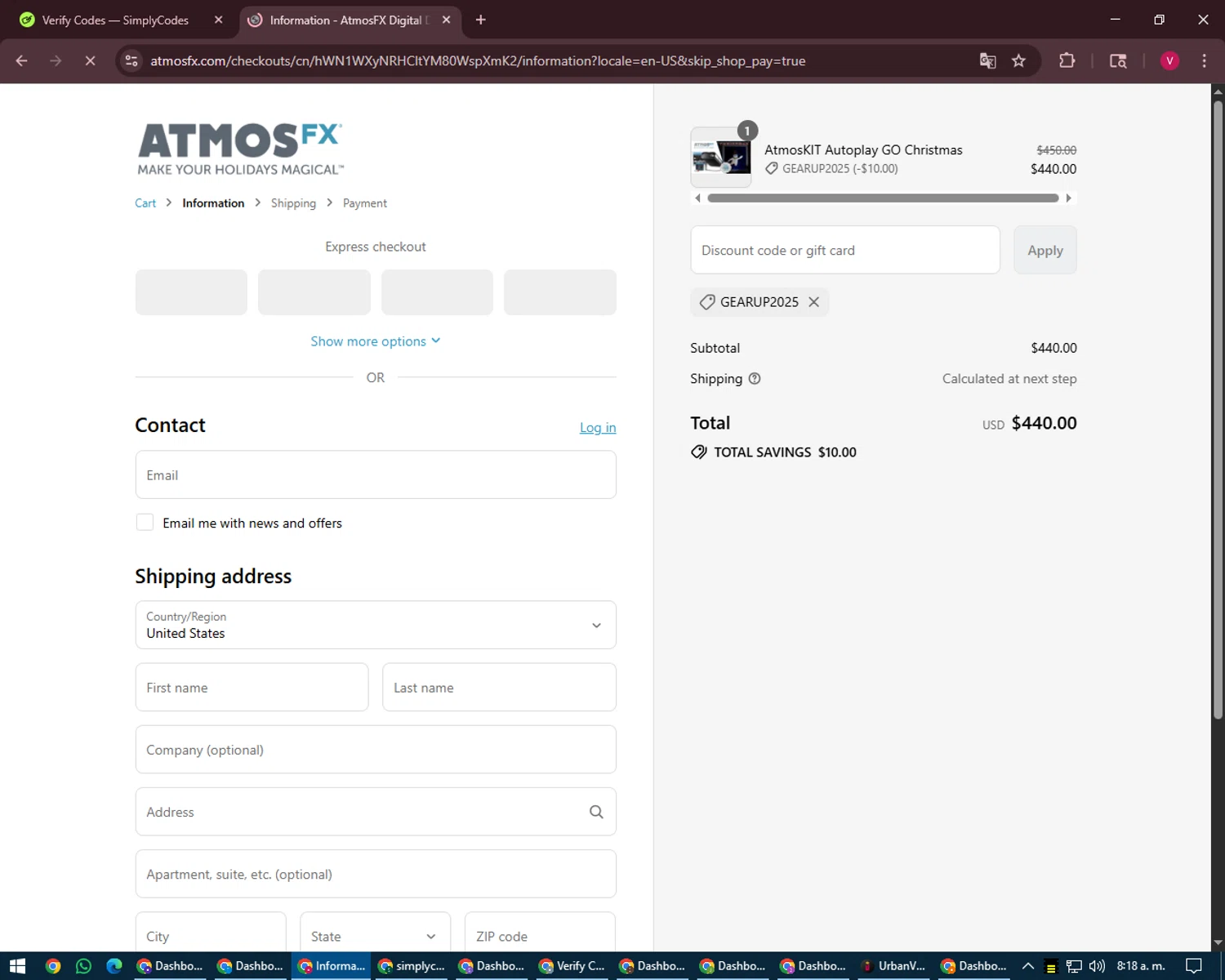Image resolution: width=1225 pixels, height=980 pixels.
Task: Focus the City field
Action: coord(211,933)
